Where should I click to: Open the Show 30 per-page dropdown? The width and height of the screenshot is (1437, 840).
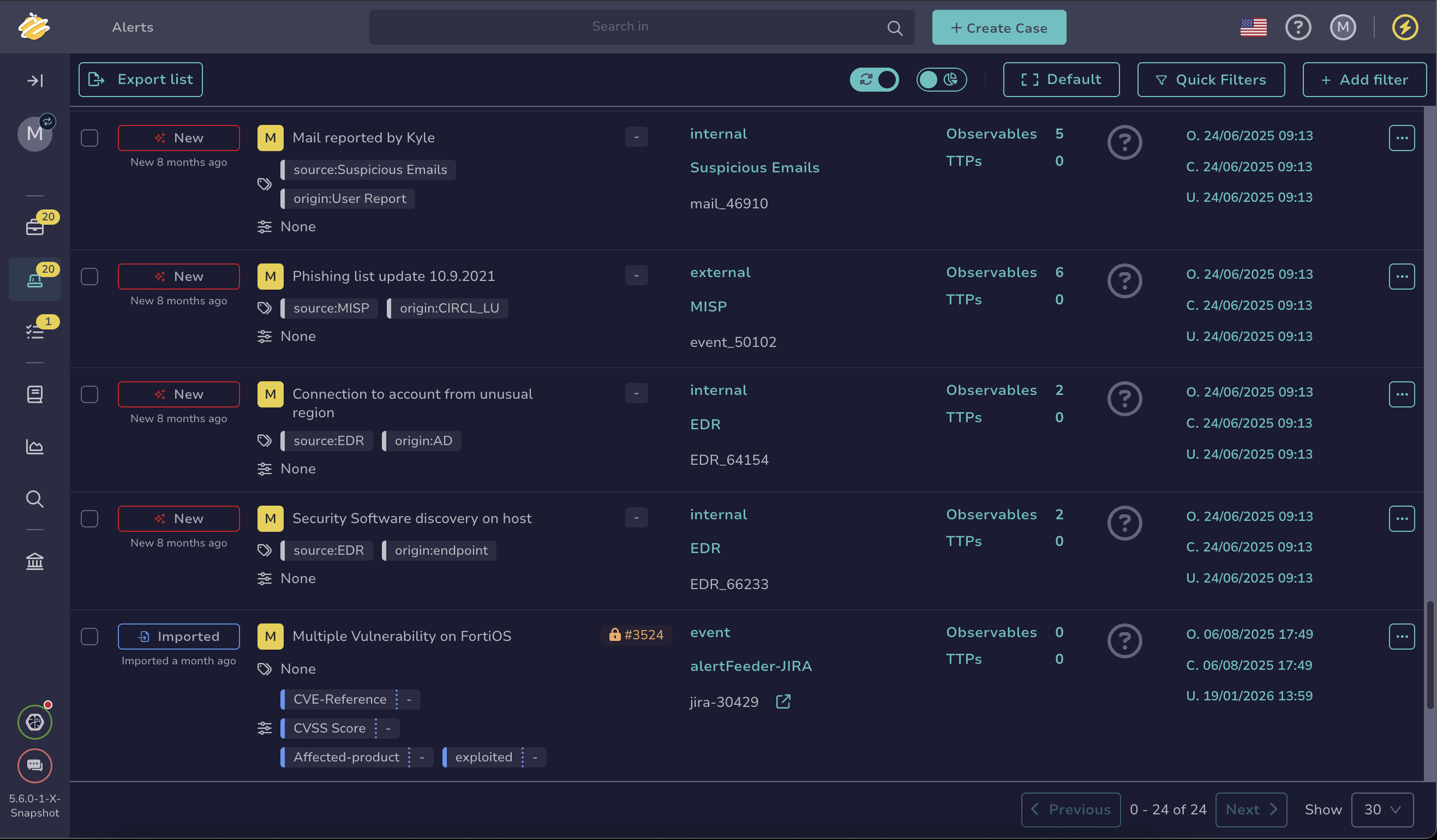1382,809
